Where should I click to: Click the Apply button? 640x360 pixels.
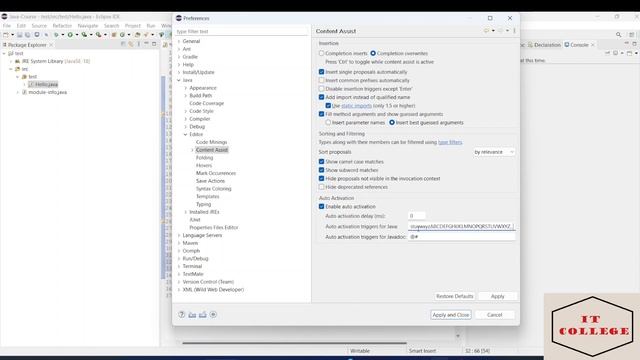coord(498,296)
